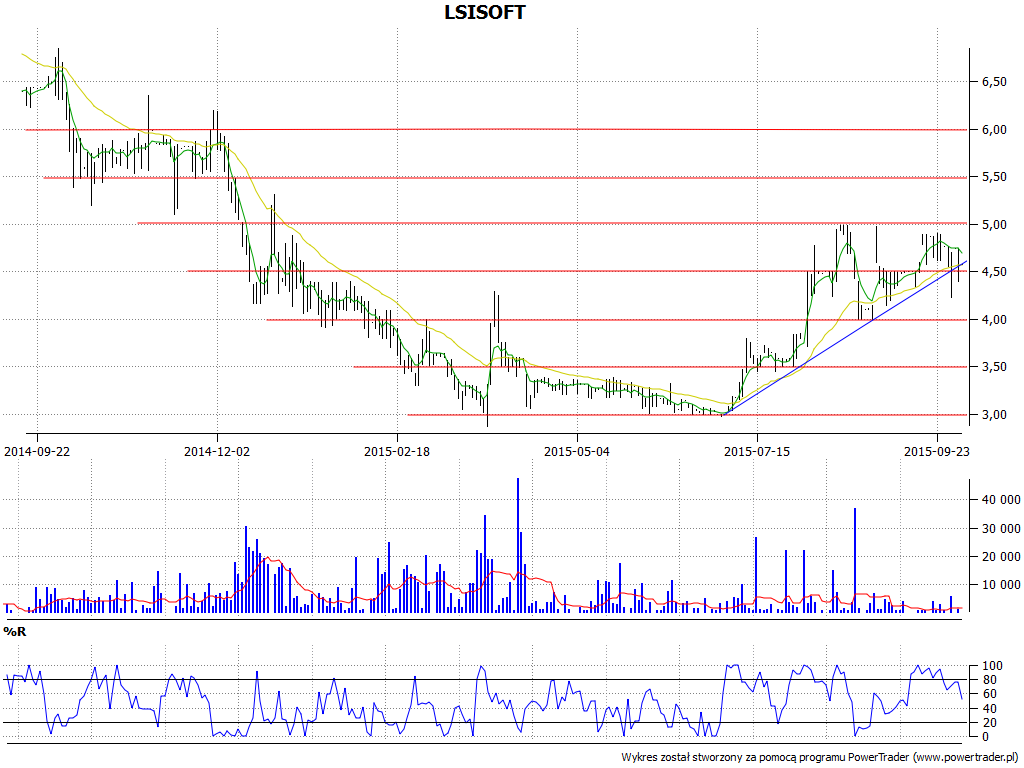The height and width of the screenshot is (768, 1024).
Task: Click the 20 000 volume axis label
Action: click(1000, 557)
